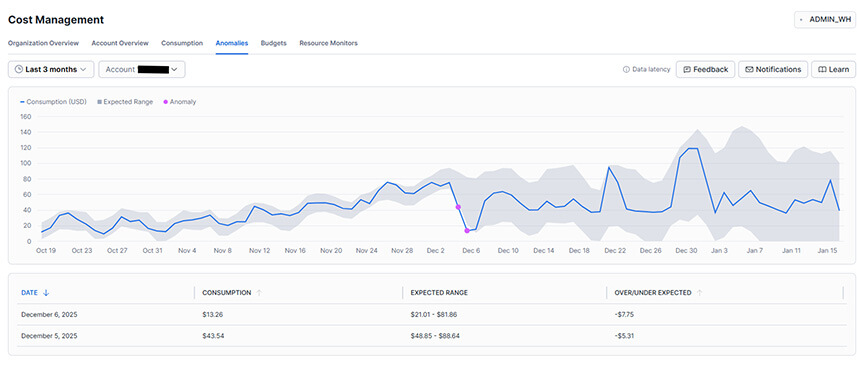Select the Anomalies tab
The image size is (857, 368).
[x=232, y=43]
